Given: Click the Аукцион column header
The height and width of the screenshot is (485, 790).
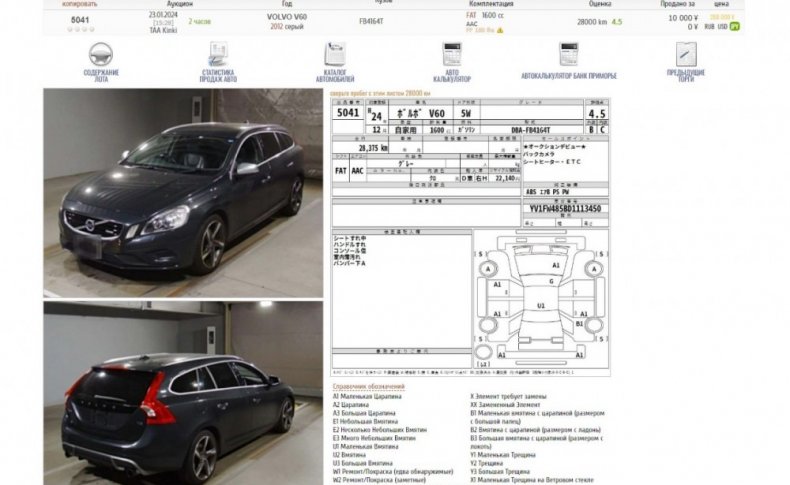Looking at the screenshot, I should pyautogui.click(x=180, y=4).
